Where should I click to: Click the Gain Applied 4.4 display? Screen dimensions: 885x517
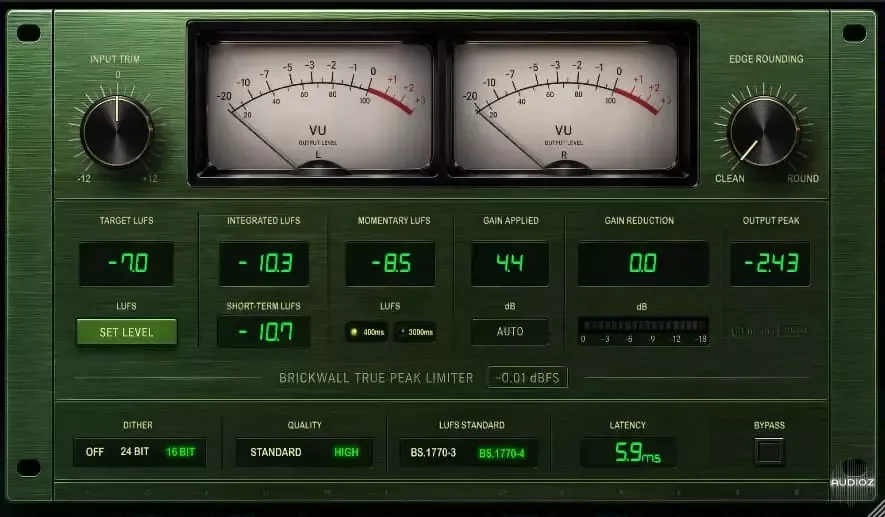510,264
